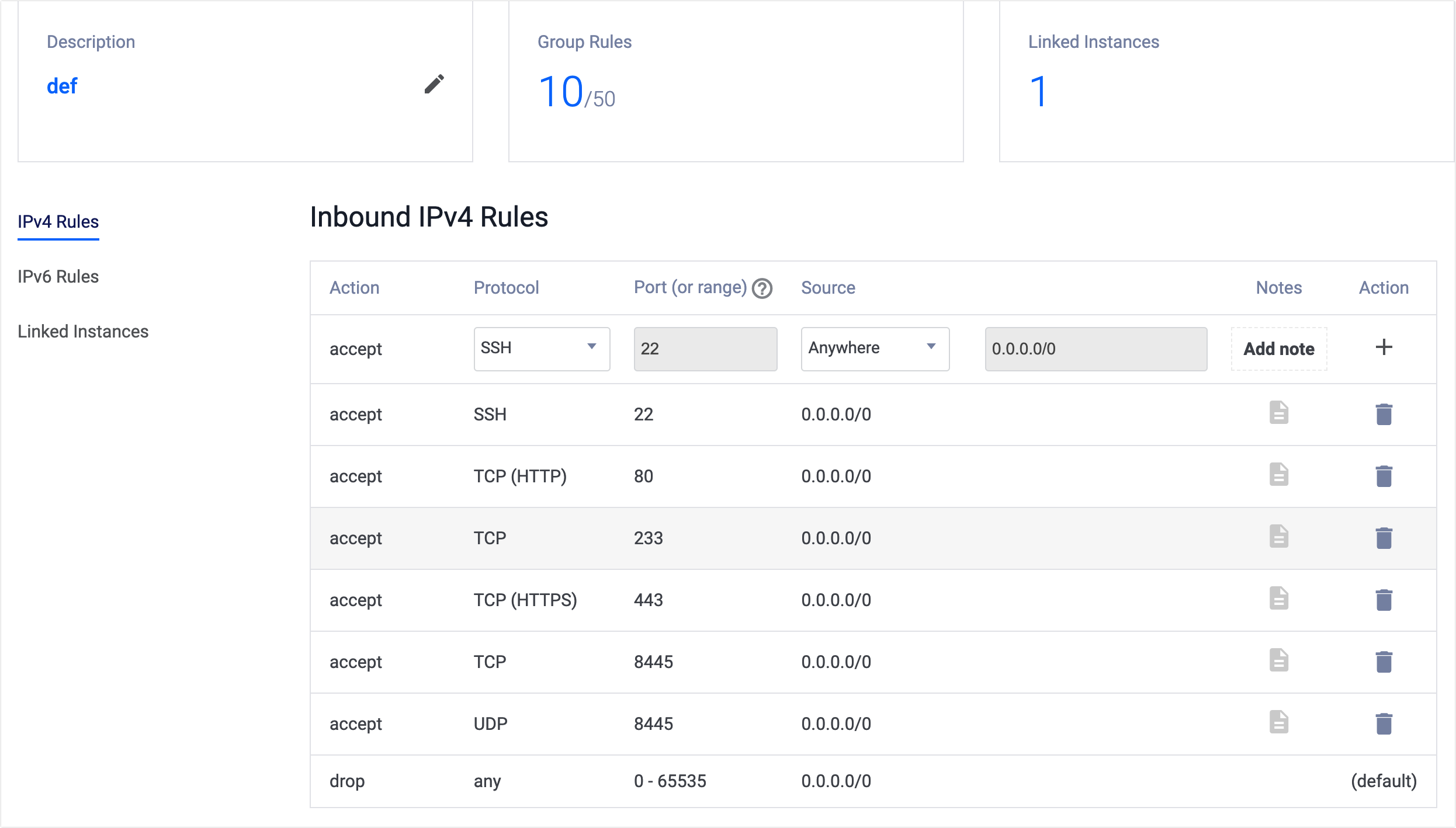
Task: Open note for TCP (HTTPS) 443 rule
Action: click(x=1278, y=599)
